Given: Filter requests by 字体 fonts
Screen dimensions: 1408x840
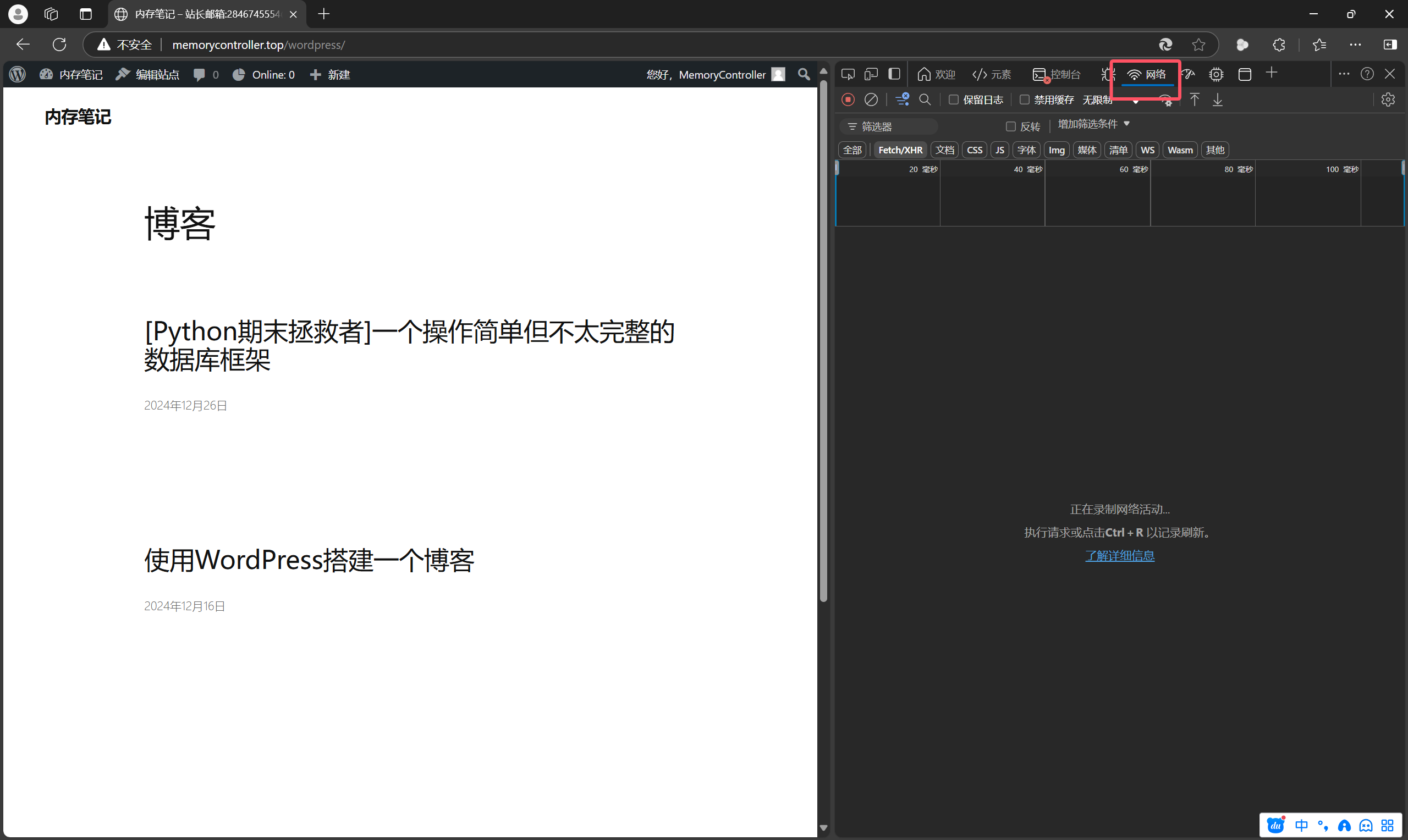Looking at the screenshot, I should click(1026, 150).
